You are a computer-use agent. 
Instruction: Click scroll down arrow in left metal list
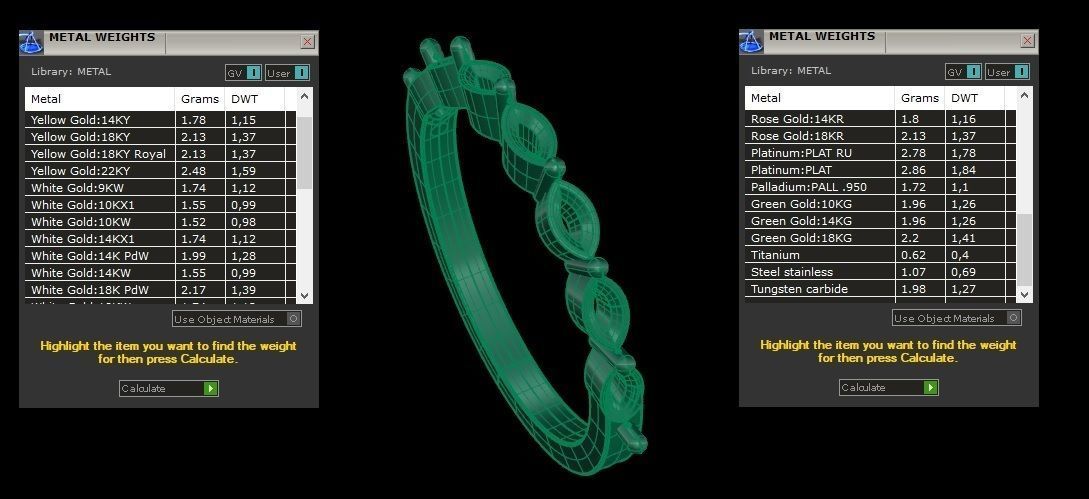[x=305, y=295]
